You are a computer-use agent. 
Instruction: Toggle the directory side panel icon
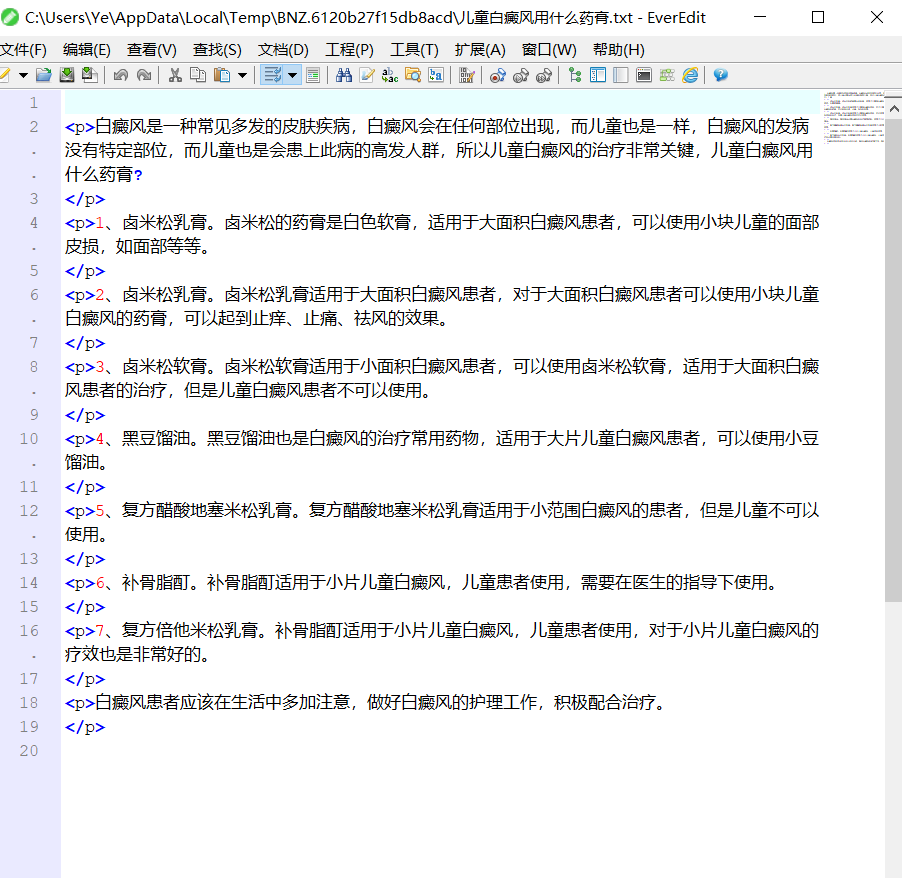598,75
